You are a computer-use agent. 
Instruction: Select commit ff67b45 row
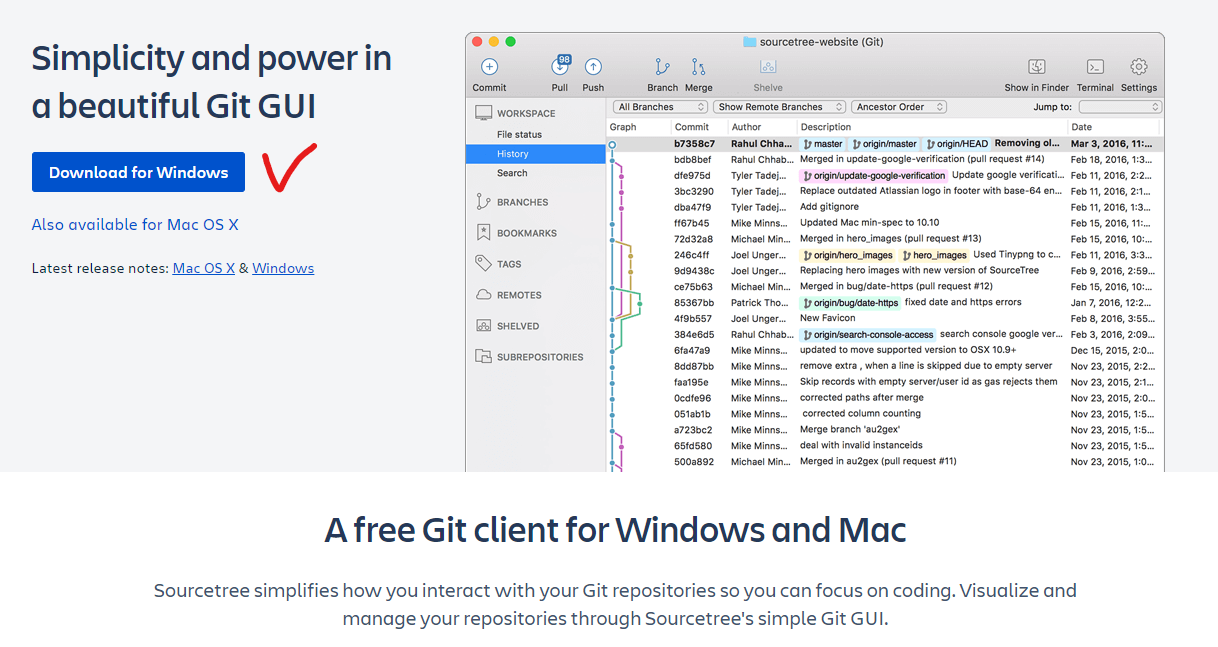[x=885, y=223]
